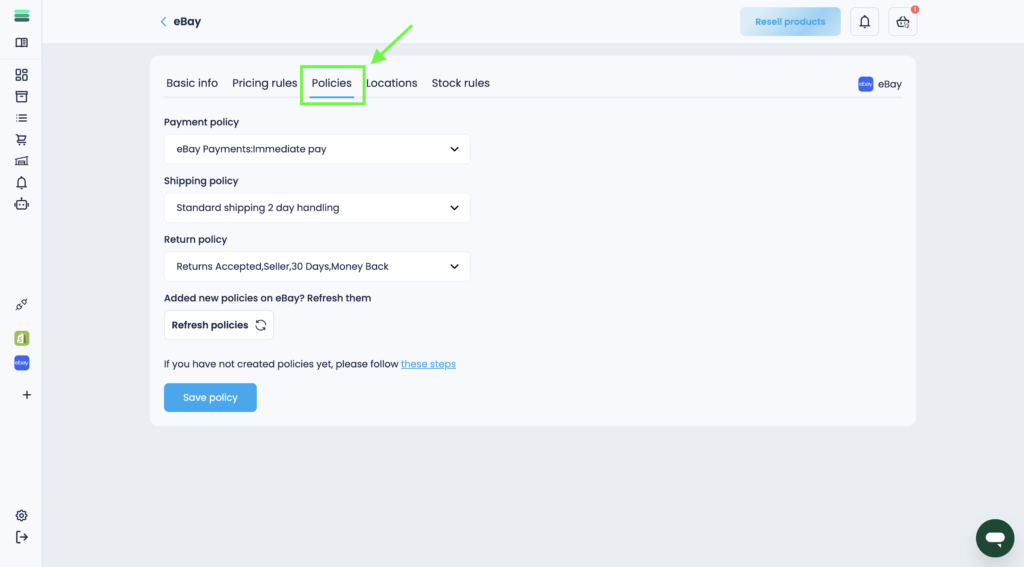Click the logout icon at sidebar bottom

[x=21, y=537]
